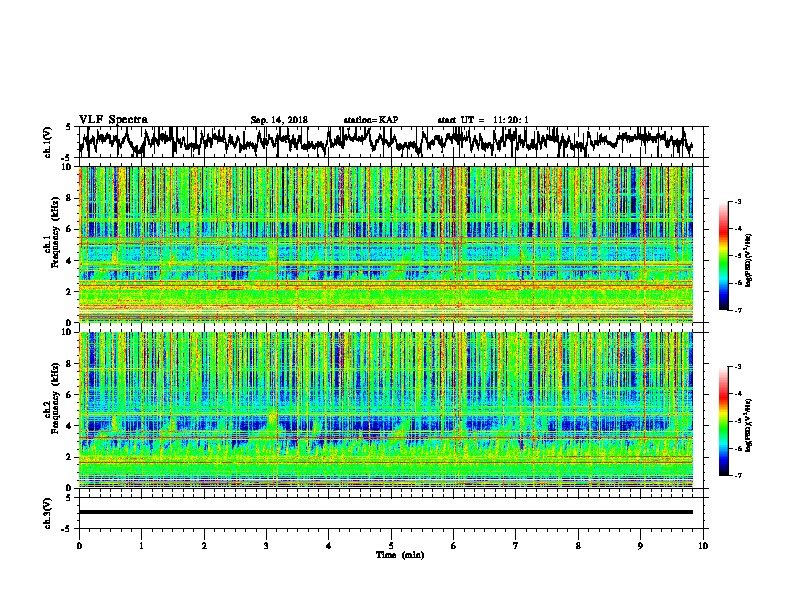Click the 'station=KAP' label
This screenshot has height=612, width=792.
point(371,120)
